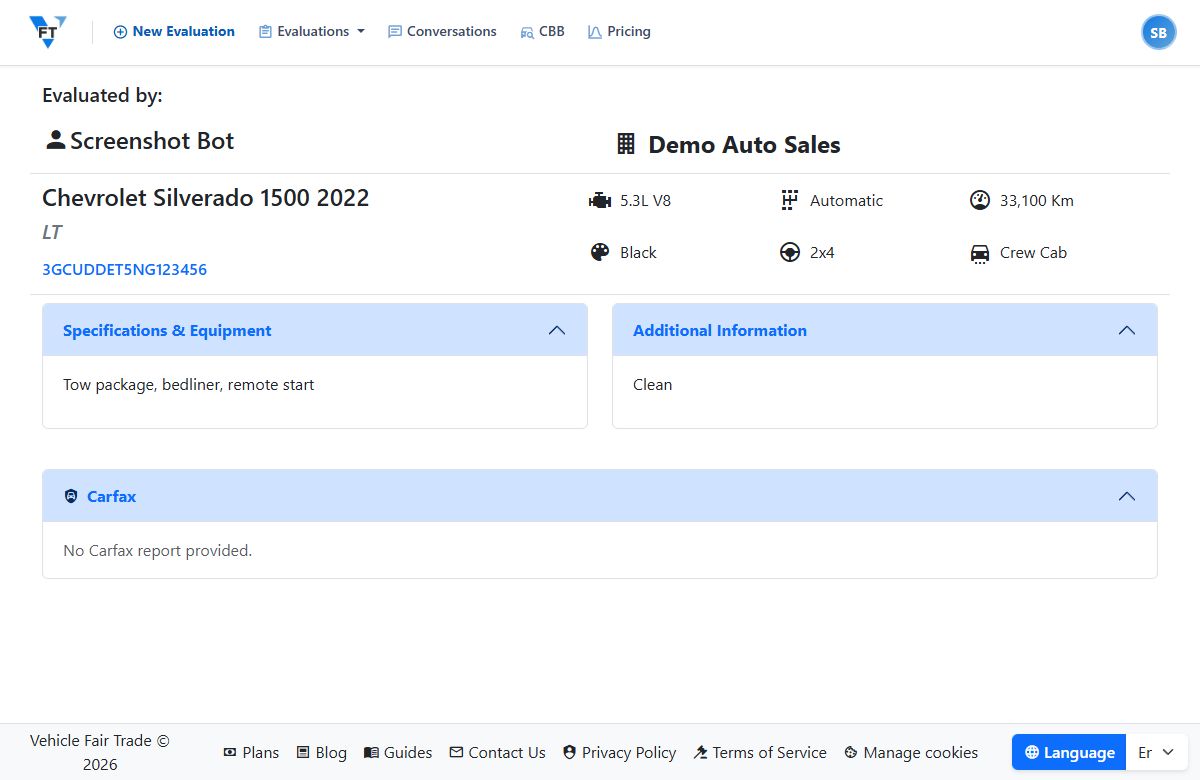Image resolution: width=1200 pixels, height=780 pixels.
Task: Click the Vehicle Fair Trade logo
Action: click(x=48, y=32)
